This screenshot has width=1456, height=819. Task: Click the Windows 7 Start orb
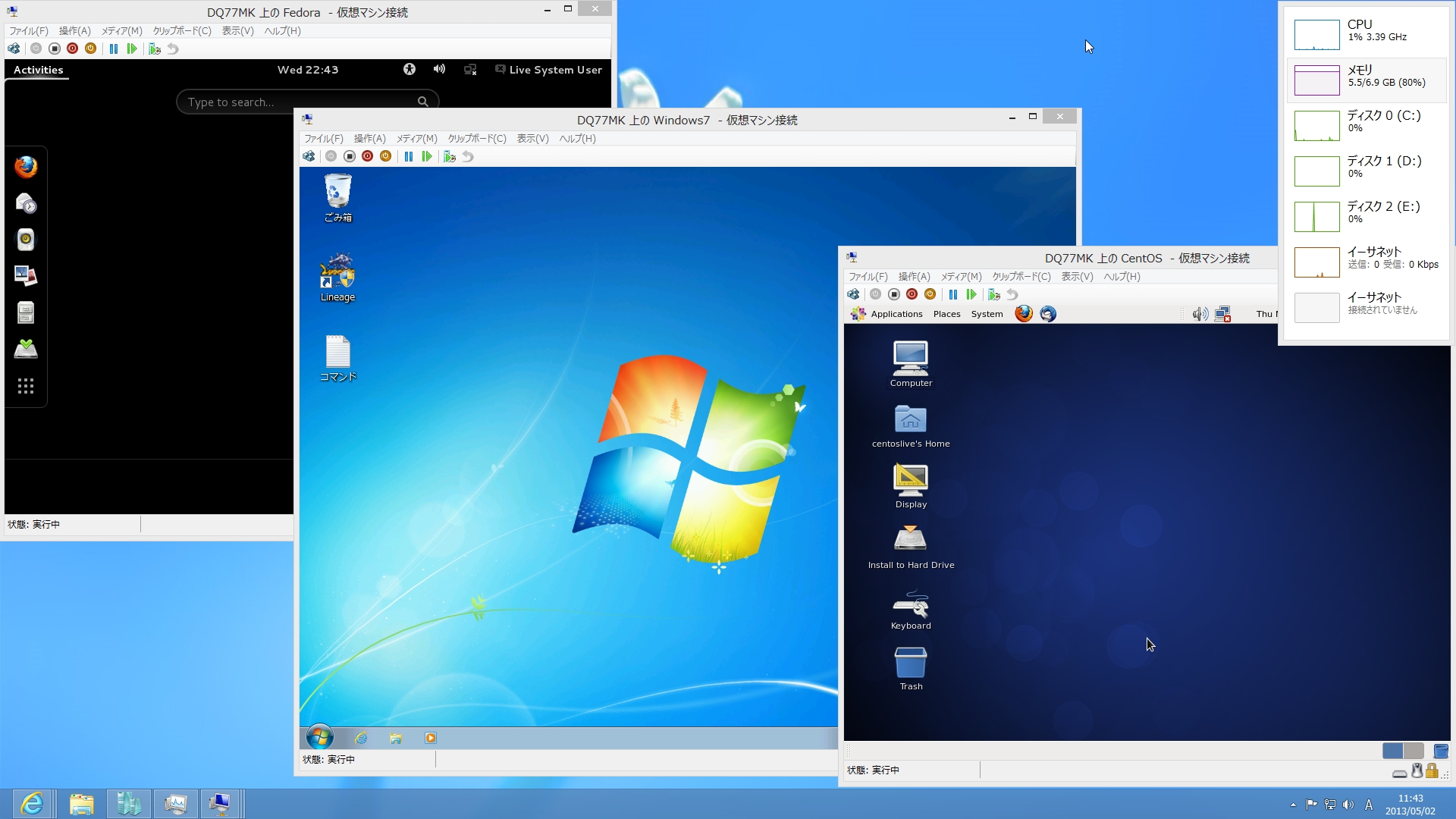pos(319,737)
